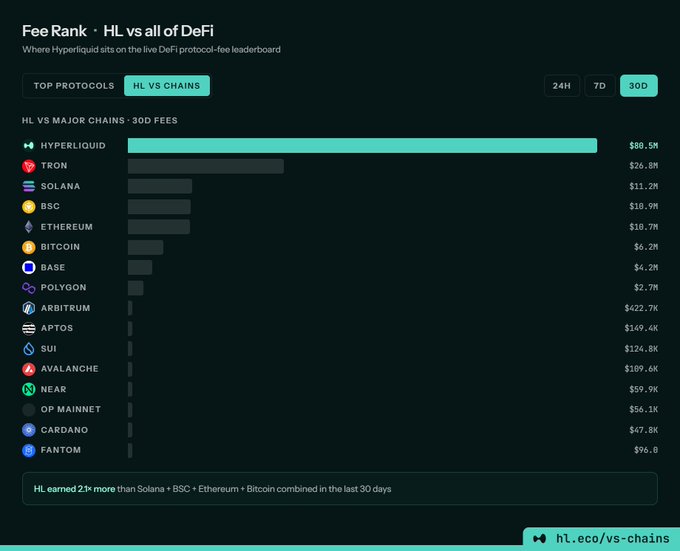Click the $56.1K fee value
The image size is (680, 551).
(x=644, y=409)
